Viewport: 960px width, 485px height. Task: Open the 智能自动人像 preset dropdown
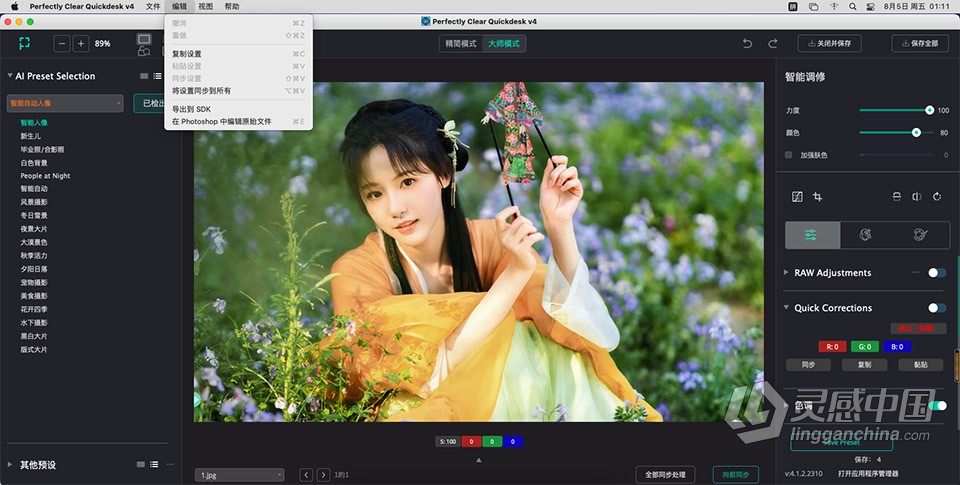click(x=65, y=103)
